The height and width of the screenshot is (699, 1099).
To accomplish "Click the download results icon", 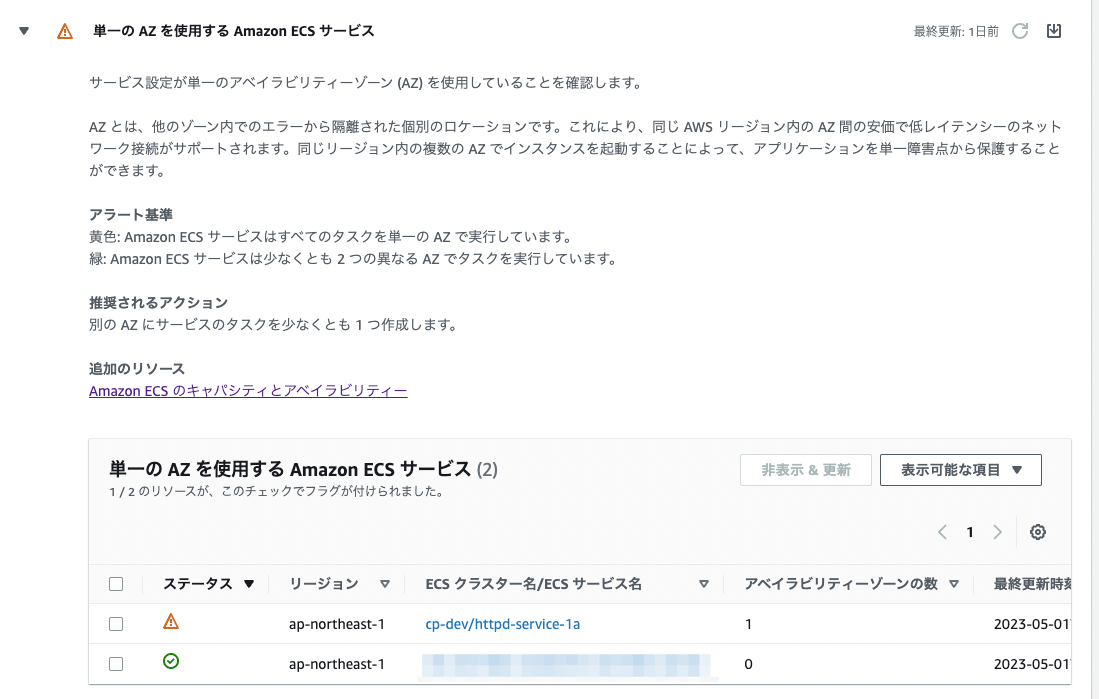I will [1054, 31].
